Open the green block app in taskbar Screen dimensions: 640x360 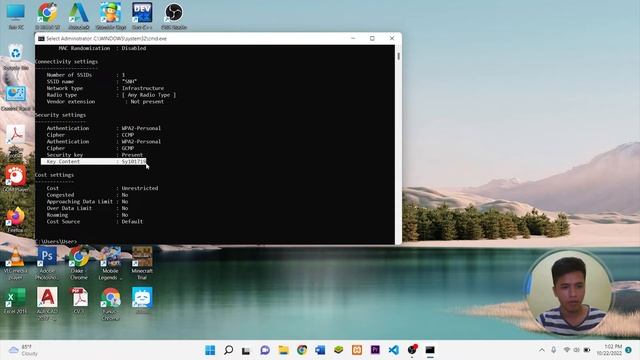coord(338,350)
